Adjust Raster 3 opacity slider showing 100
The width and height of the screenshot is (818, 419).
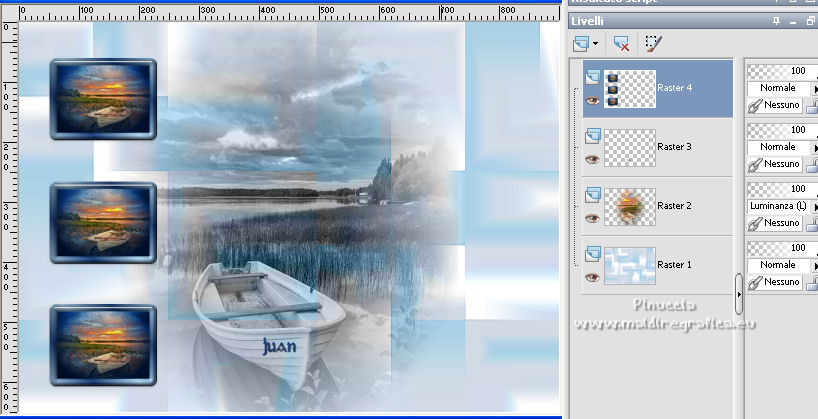[782, 130]
